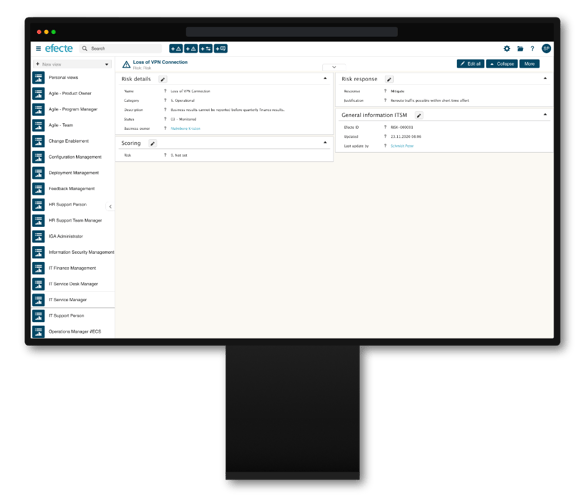Click the first quick-create toolbar button
This screenshot has width=585, height=497.
click(x=176, y=49)
